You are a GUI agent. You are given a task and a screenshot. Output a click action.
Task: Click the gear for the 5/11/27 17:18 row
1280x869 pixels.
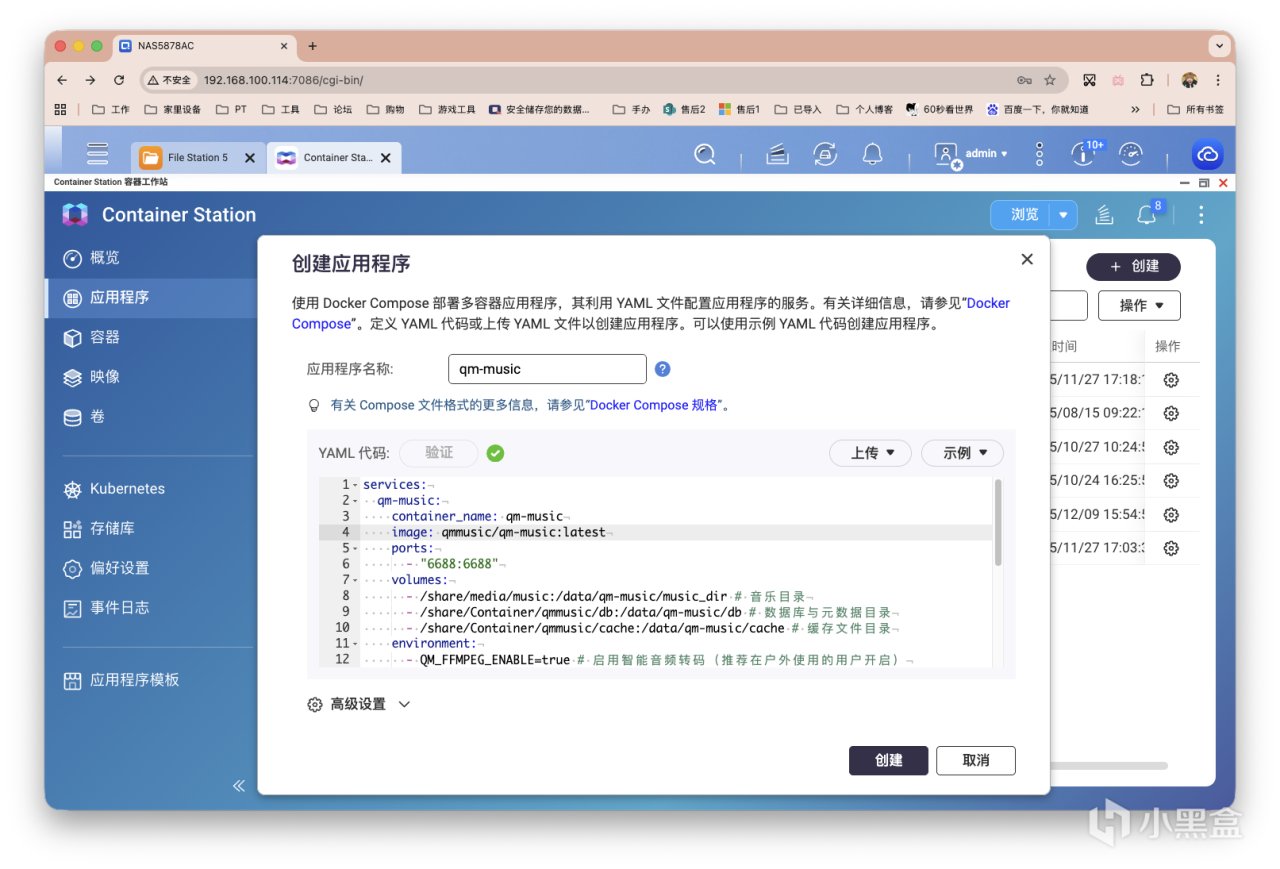pyautogui.click(x=1171, y=380)
